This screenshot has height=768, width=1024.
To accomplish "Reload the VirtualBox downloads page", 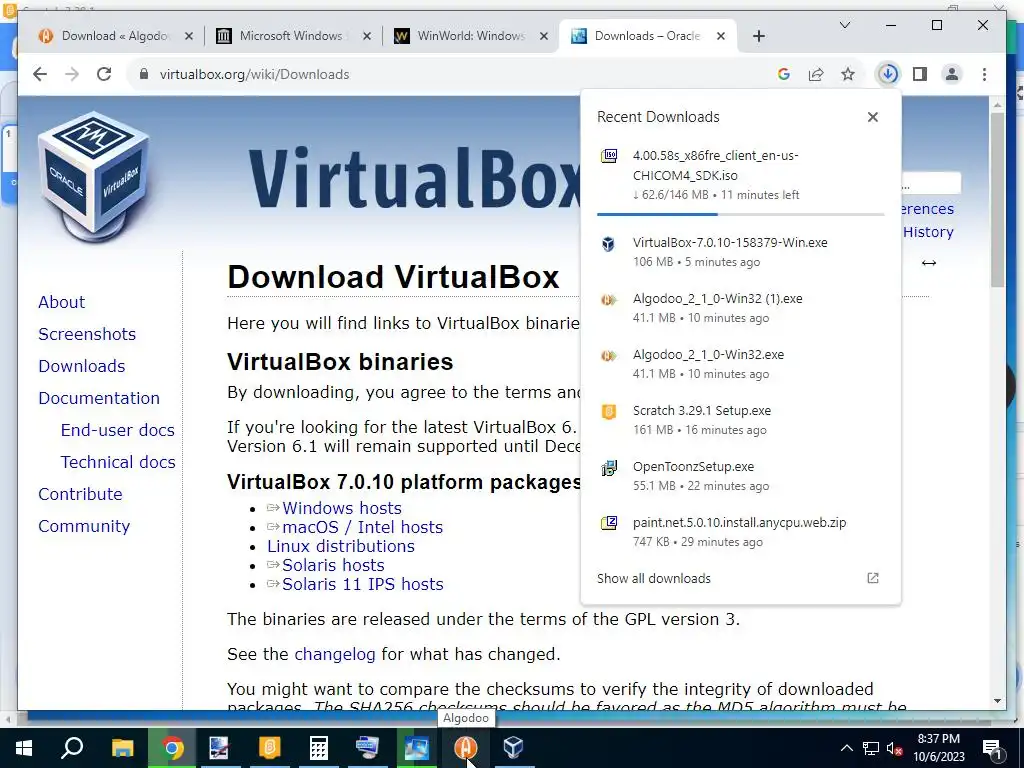I will point(104,74).
